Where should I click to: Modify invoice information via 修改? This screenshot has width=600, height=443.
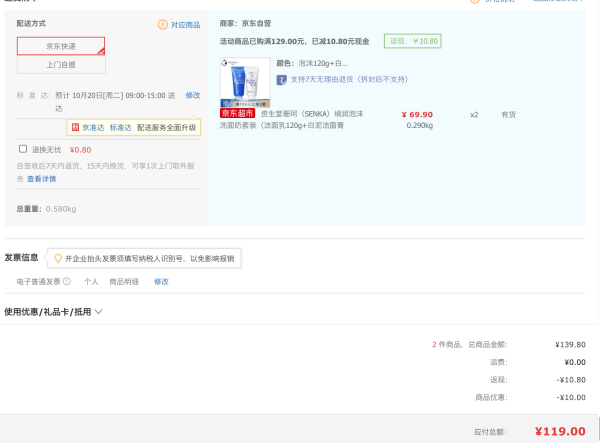(161, 282)
